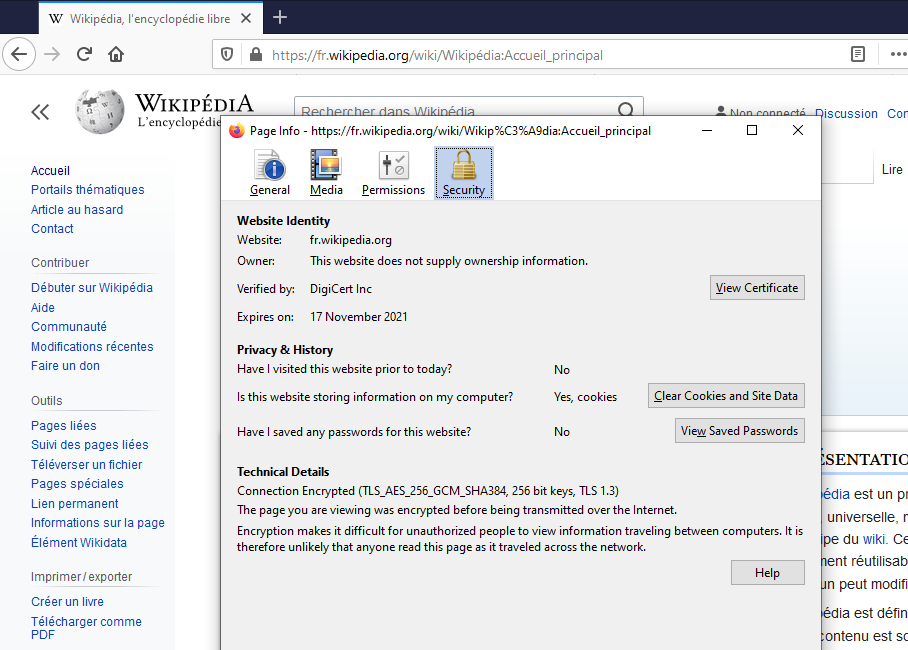Collapse the Wikipédia sidebar with the chevrons
This screenshot has width=908, height=650.
[x=40, y=112]
